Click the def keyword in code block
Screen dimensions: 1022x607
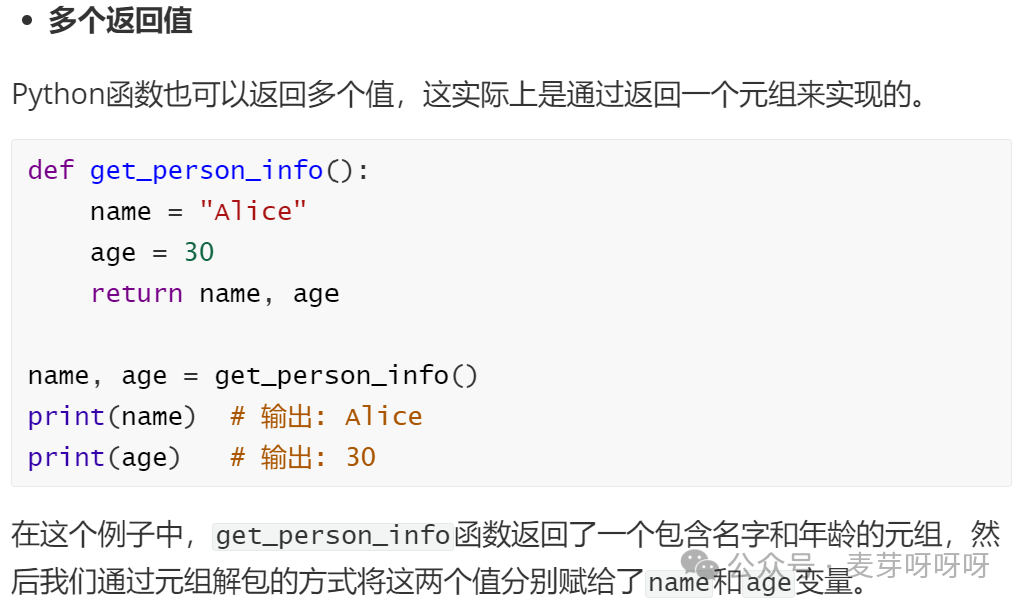[x=51, y=170]
